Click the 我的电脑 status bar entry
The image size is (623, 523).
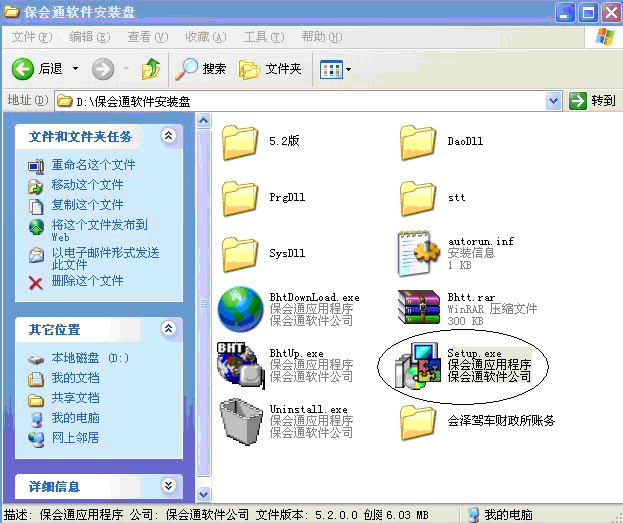point(500,515)
